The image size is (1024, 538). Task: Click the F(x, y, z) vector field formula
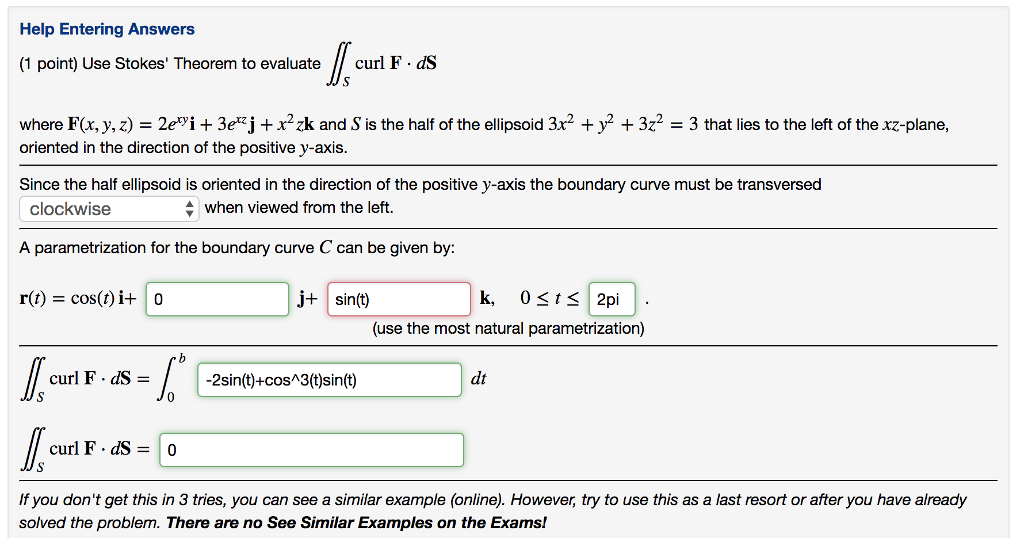191,125
